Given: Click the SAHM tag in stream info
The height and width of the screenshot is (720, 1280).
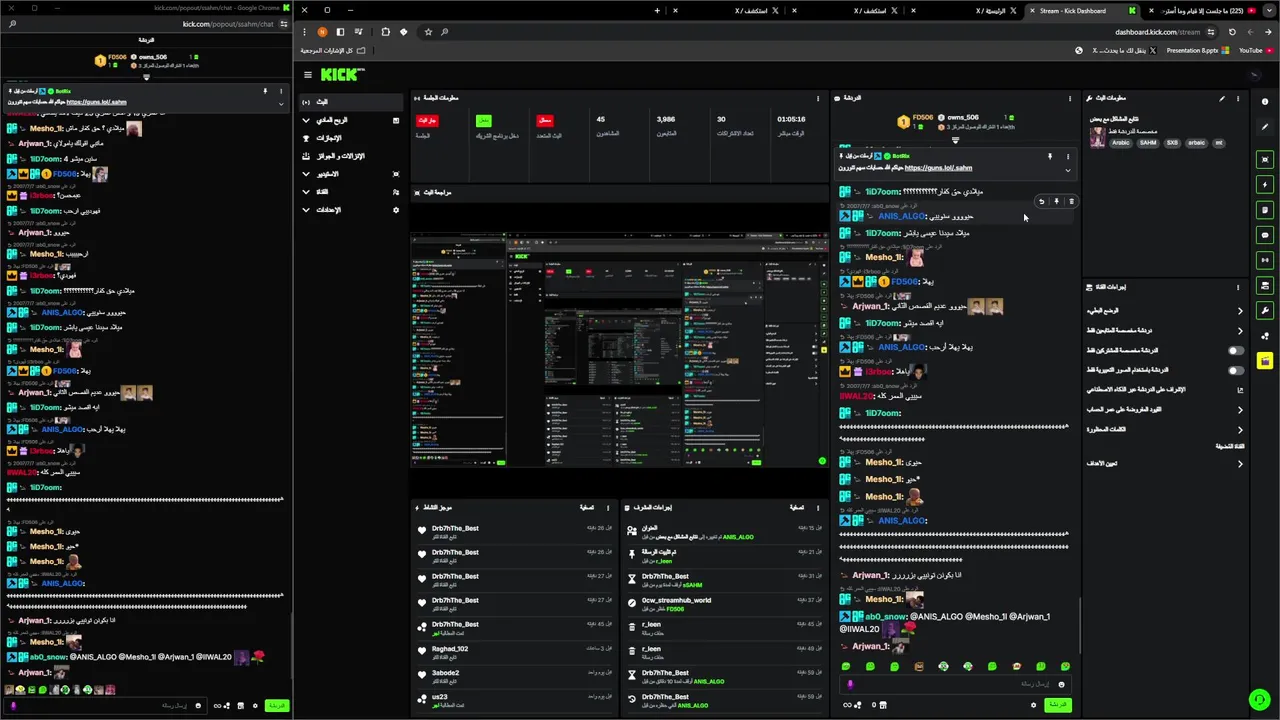Looking at the screenshot, I should pos(1148,143).
